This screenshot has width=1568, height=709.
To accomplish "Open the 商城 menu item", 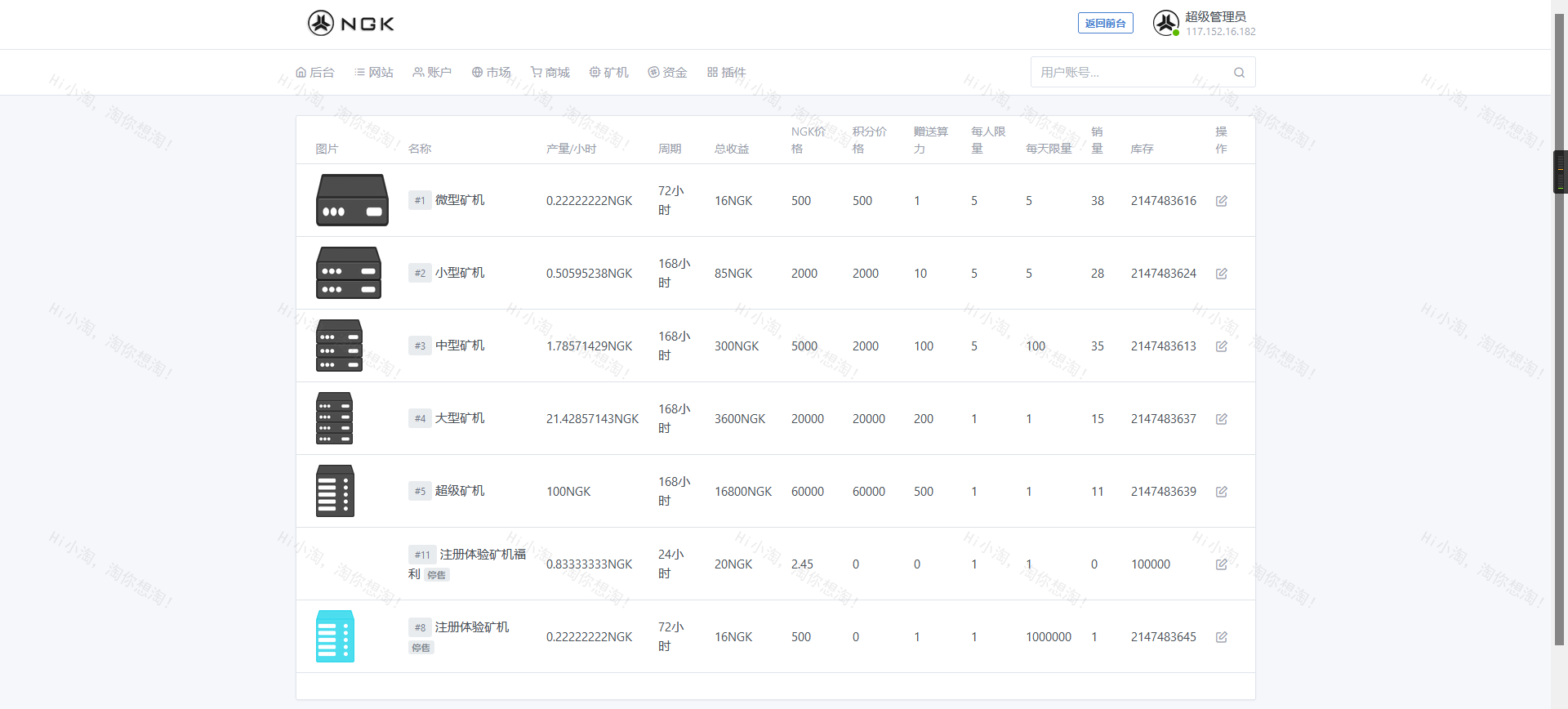I will point(550,73).
